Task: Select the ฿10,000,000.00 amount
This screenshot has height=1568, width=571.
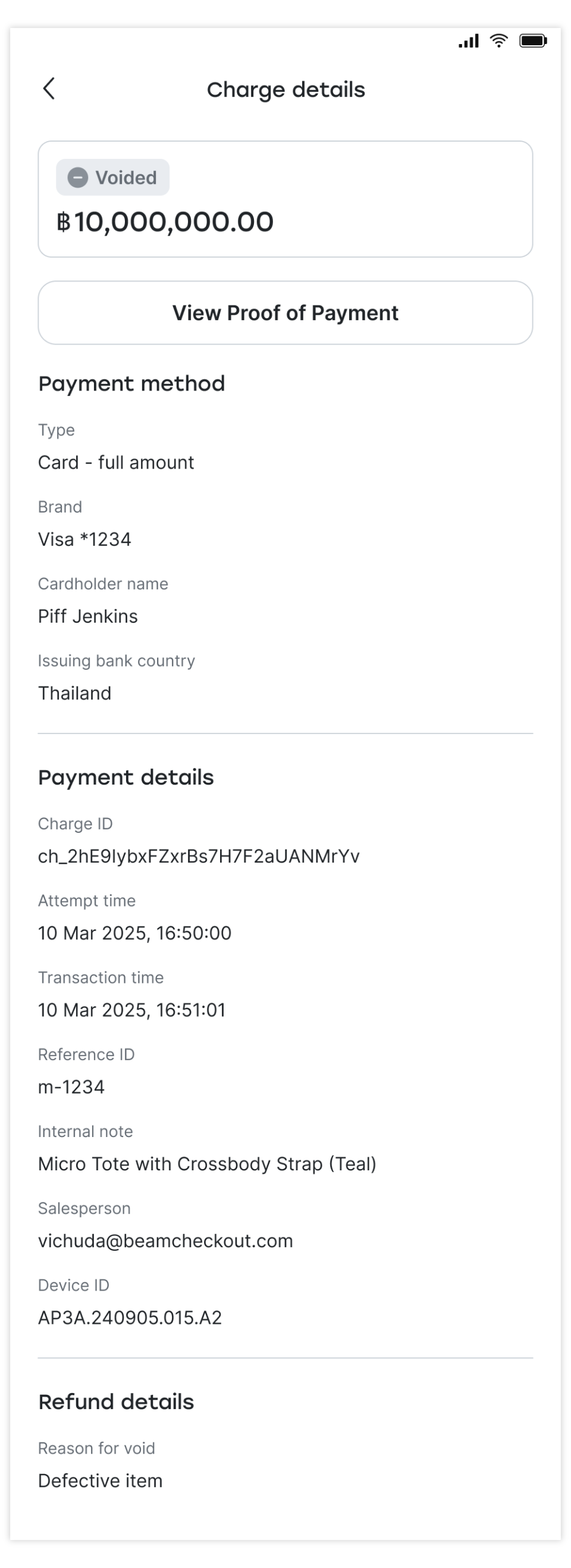Action: tap(165, 221)
